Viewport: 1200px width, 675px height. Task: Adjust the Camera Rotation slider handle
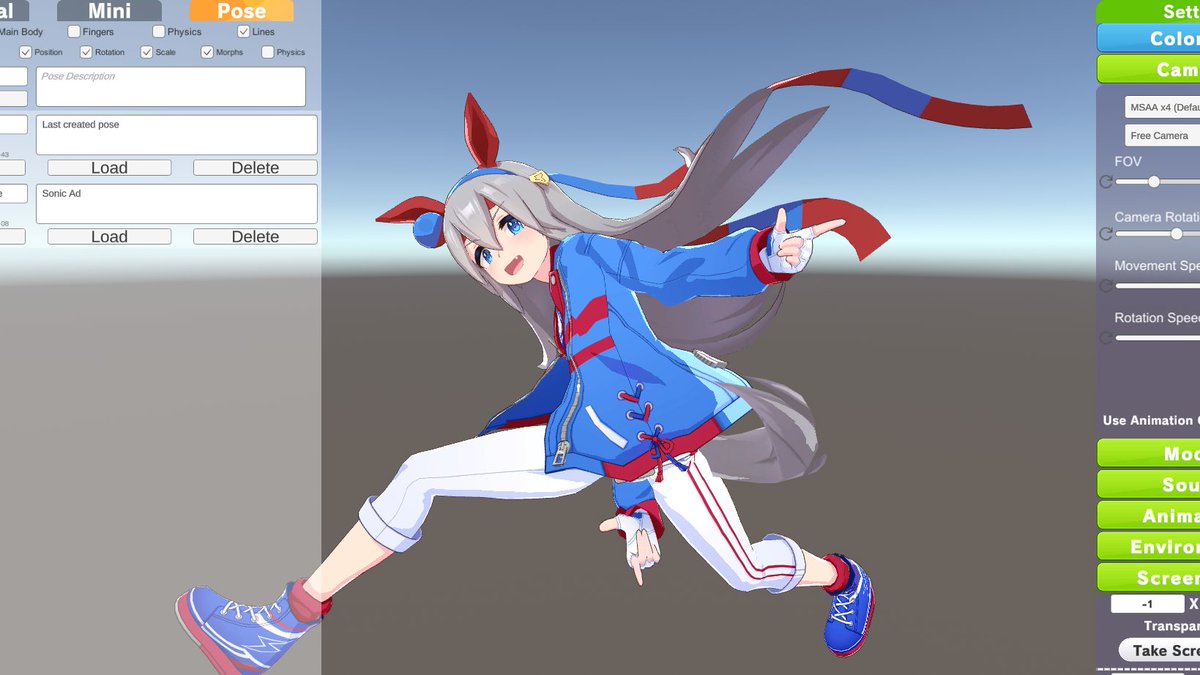(1176, 234)
